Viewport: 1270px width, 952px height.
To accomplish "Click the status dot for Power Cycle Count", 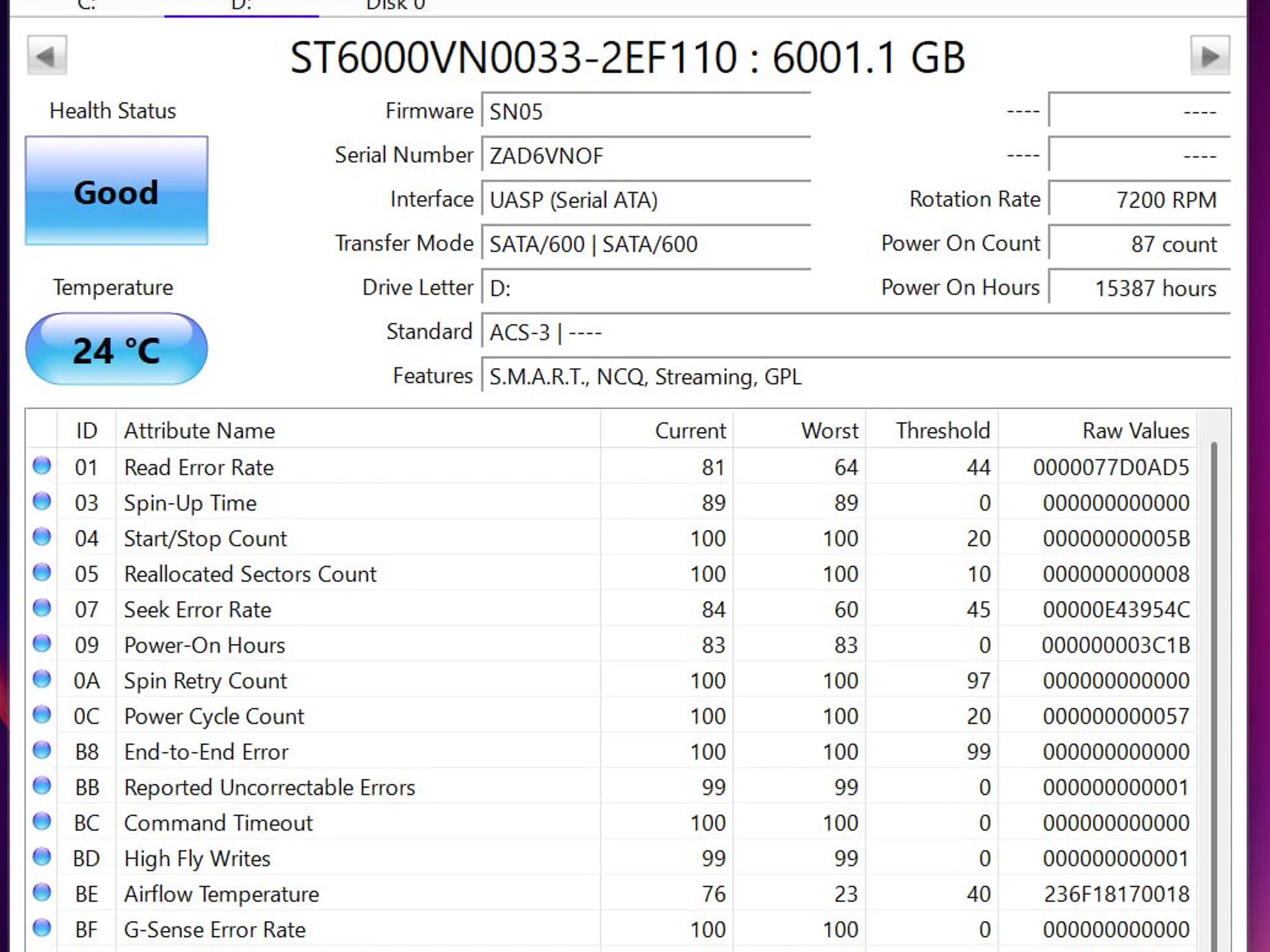I will [x=42, y=715].
